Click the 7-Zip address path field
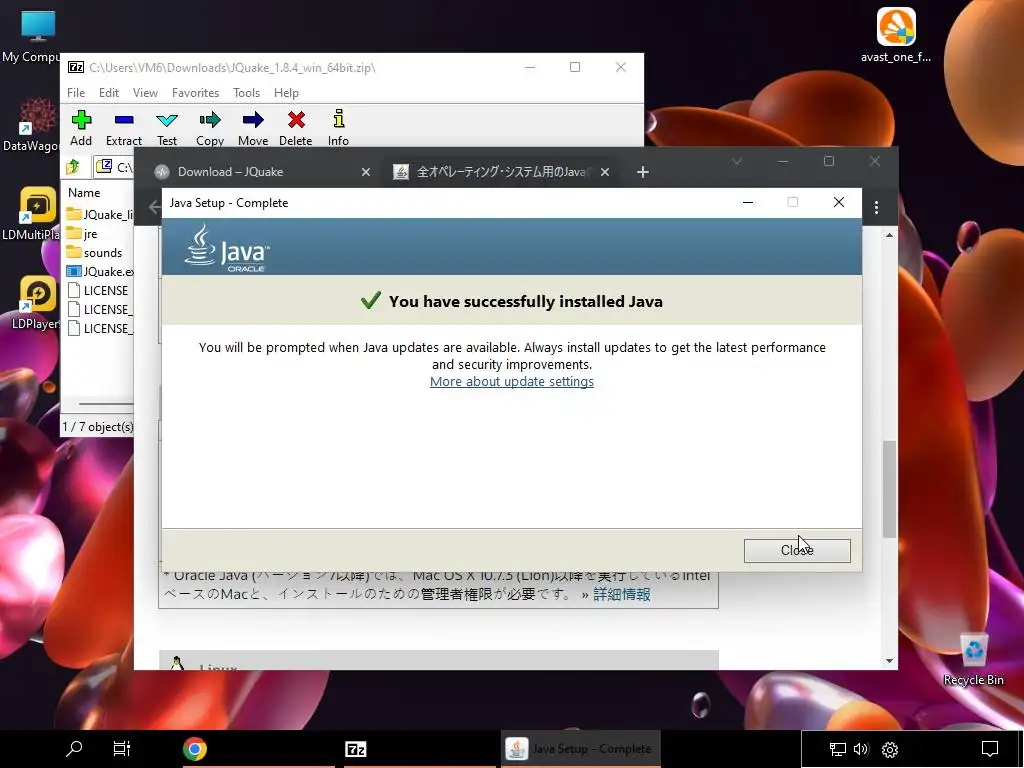Viewport: 1024px width, 768px height. pos(115,167)
